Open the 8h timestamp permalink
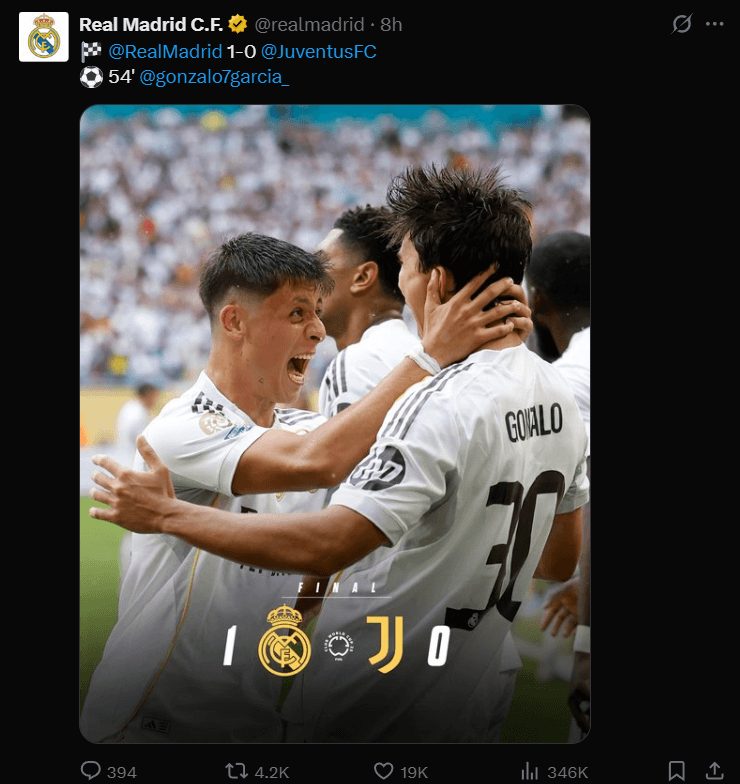 [391, 24]
